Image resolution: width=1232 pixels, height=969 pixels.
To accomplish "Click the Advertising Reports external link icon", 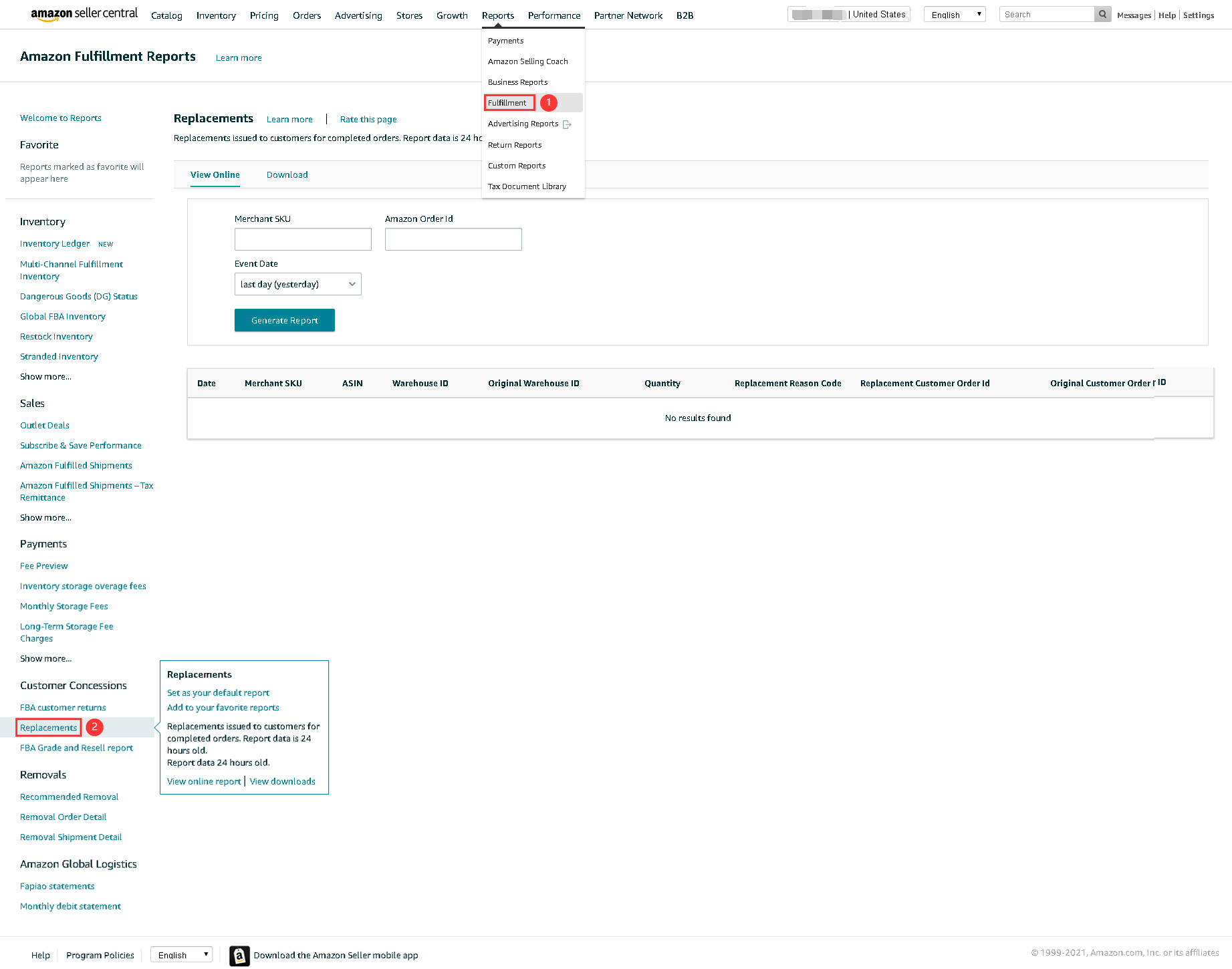I will (567, 124).
